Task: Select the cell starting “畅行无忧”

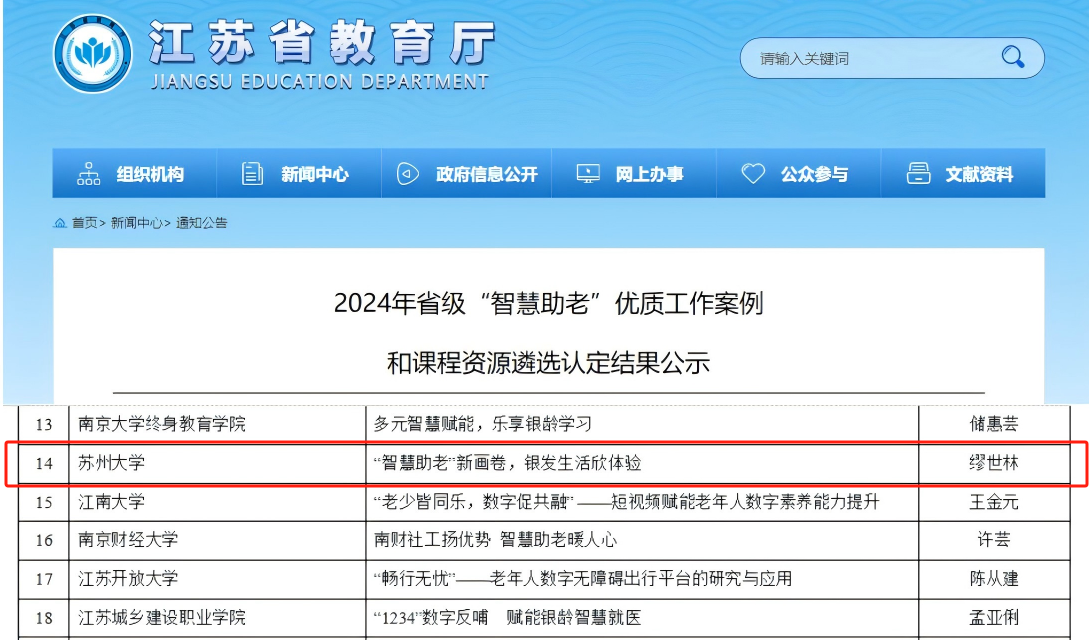Action: coord(642,579)
